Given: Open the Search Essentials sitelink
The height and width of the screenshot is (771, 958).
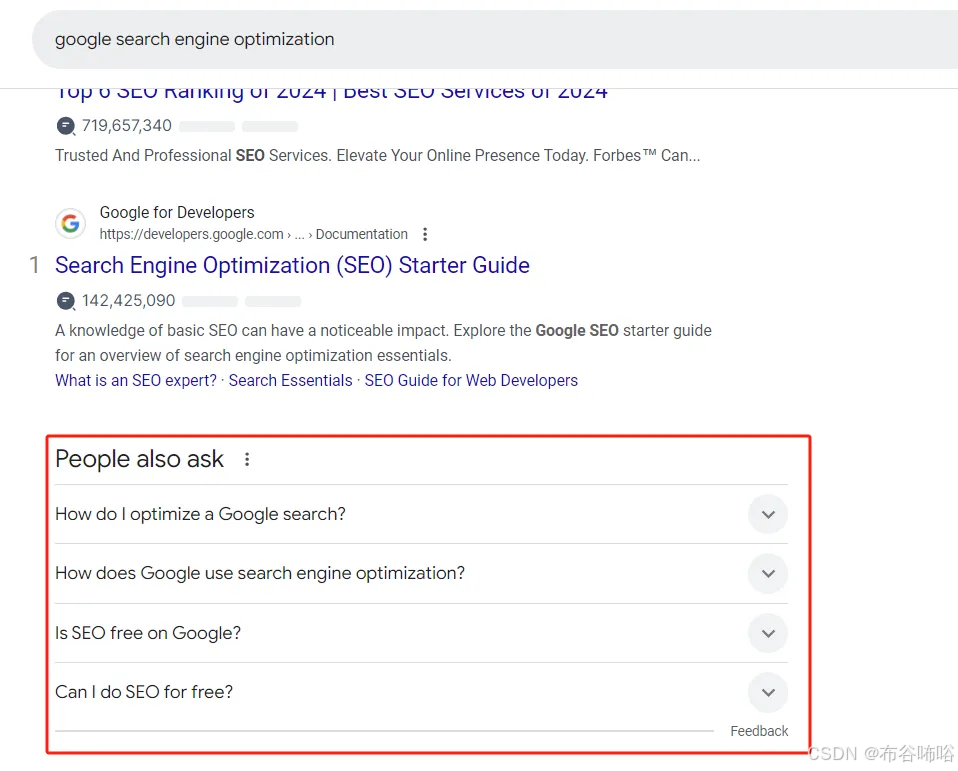Looking at the screenshot, I should tap(290, 380).
